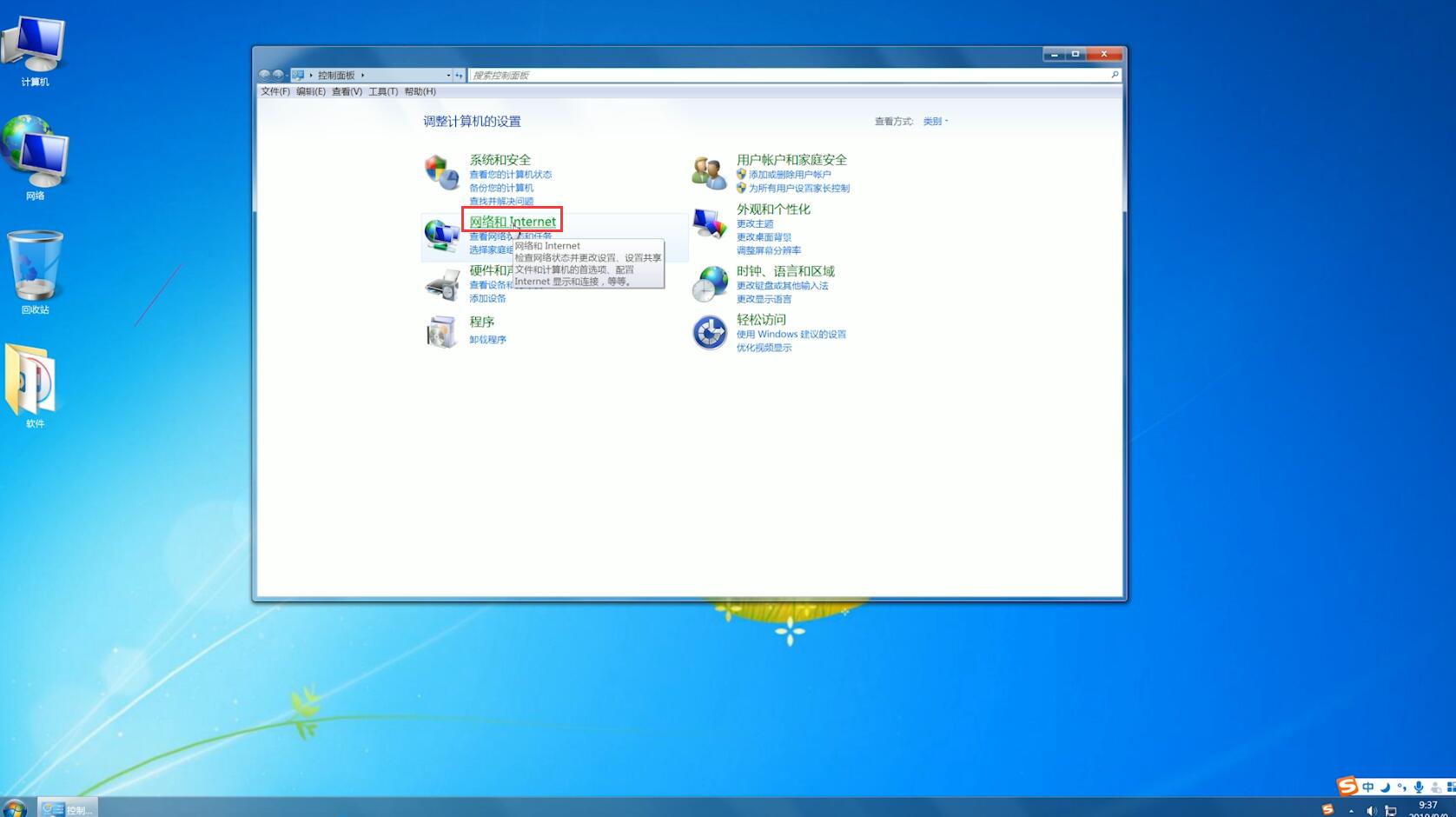The width and height of the screenshot is (1456, 817).
Task: Click the volume speaker tray icon
Action: click(1371, 811)
